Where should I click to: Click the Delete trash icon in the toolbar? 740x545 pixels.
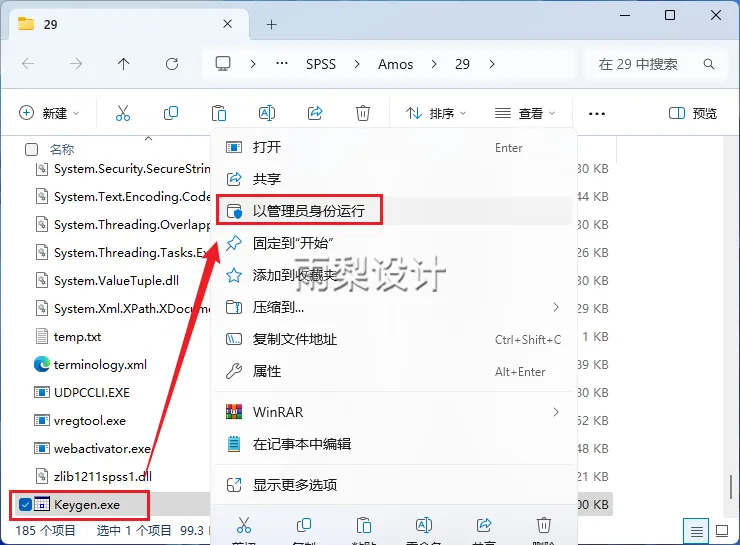(362, 113)
